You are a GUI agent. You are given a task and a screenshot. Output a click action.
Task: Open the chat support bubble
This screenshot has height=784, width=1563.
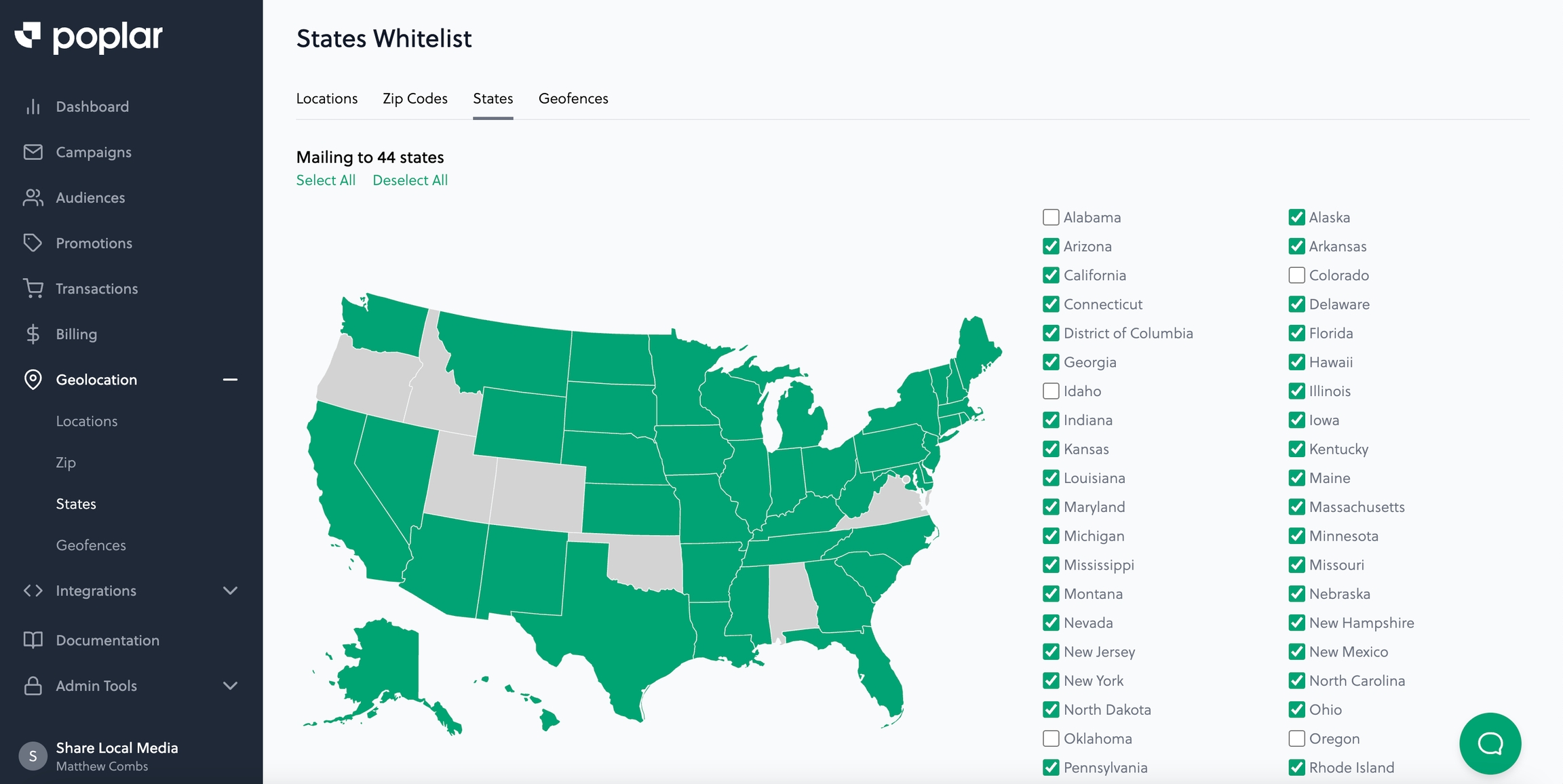tap(1490, 743)
